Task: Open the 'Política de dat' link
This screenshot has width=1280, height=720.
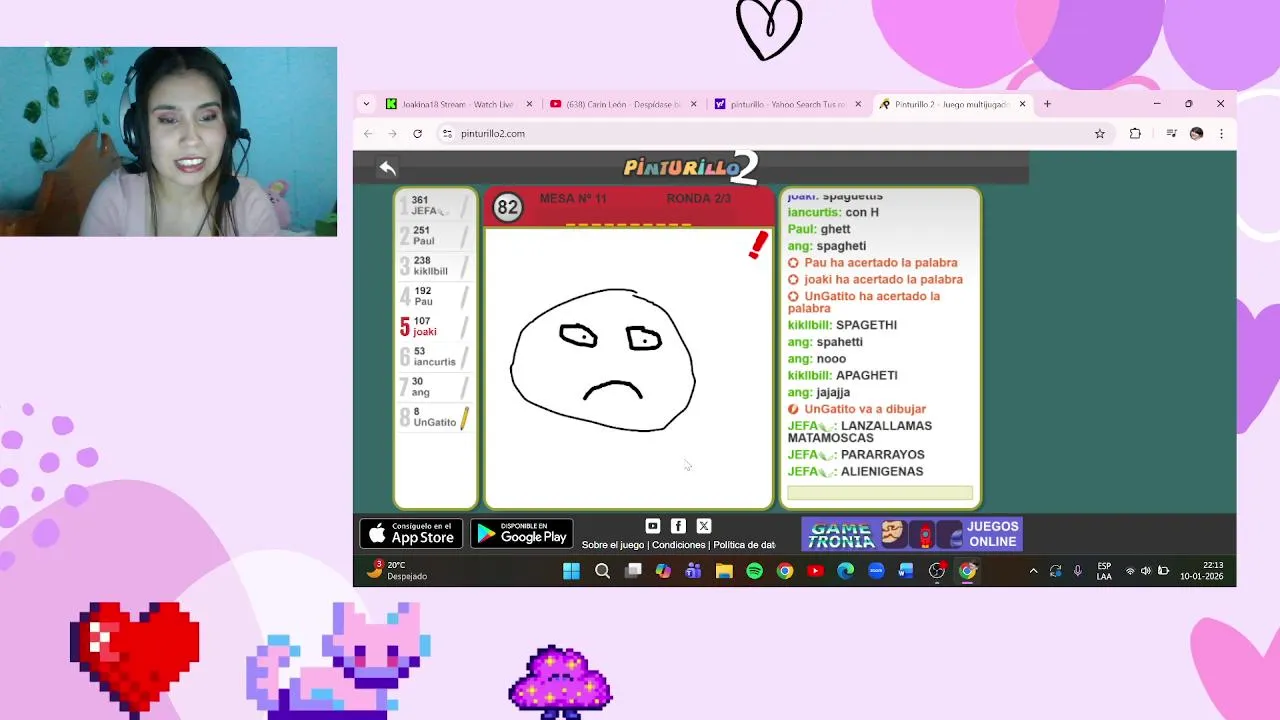Action: 745,545
